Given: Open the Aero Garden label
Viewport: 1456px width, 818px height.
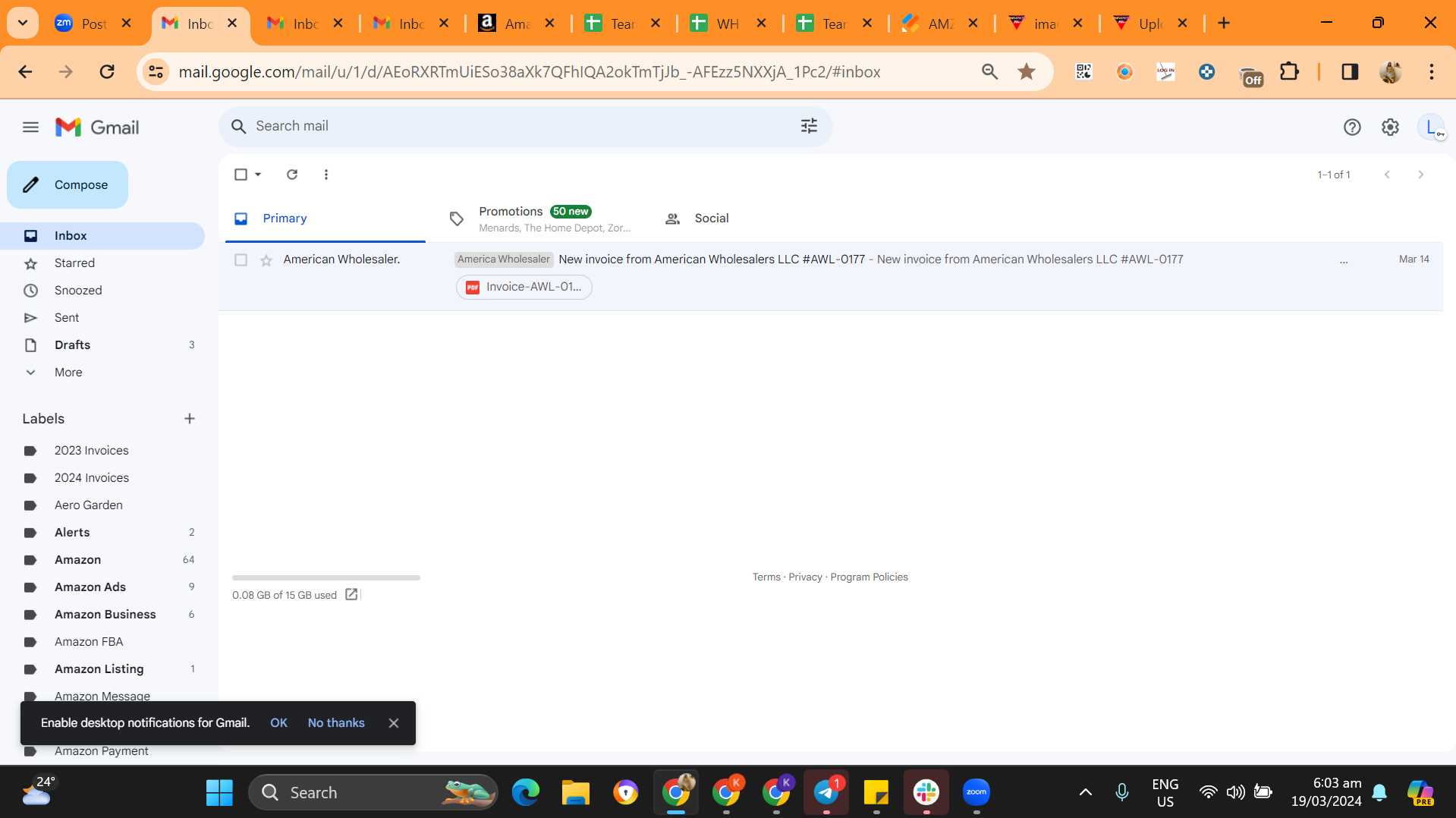Looking at the screenshot, I should [x=102, y=505].
